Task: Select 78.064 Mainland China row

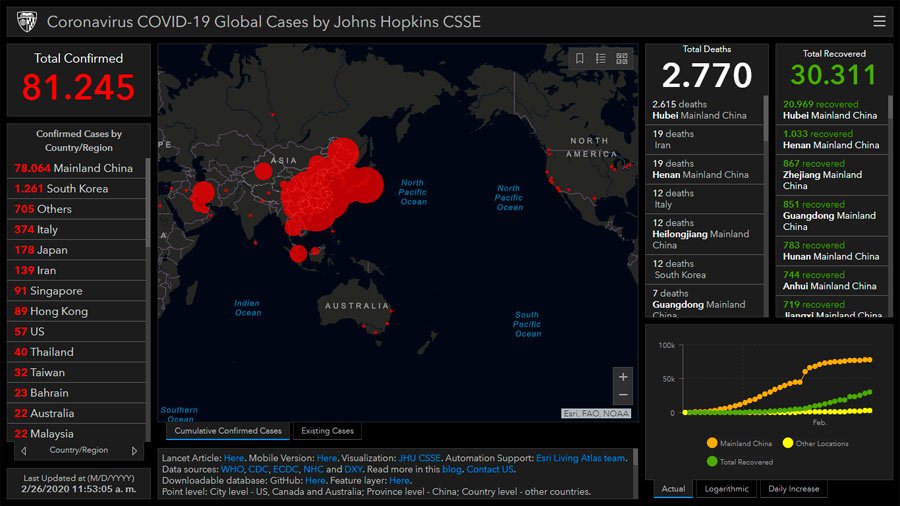Action: [x=76, y=168]
